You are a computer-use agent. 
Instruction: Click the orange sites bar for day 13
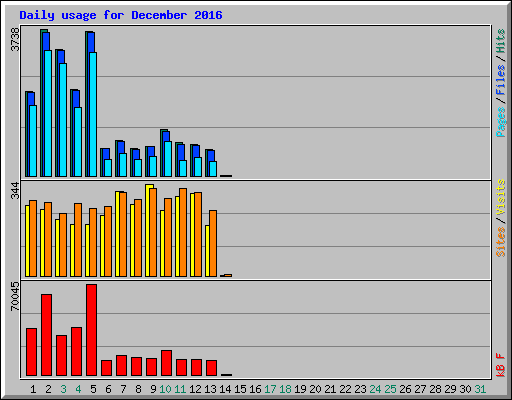click(213, 243)
